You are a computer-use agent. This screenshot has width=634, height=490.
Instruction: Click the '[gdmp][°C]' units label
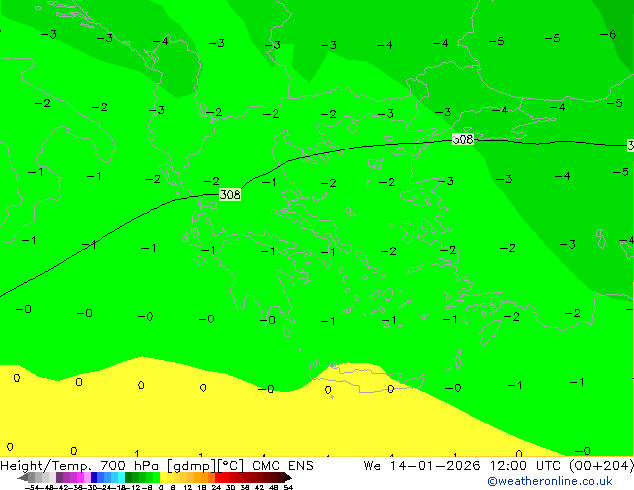click(x=205, y=466)
